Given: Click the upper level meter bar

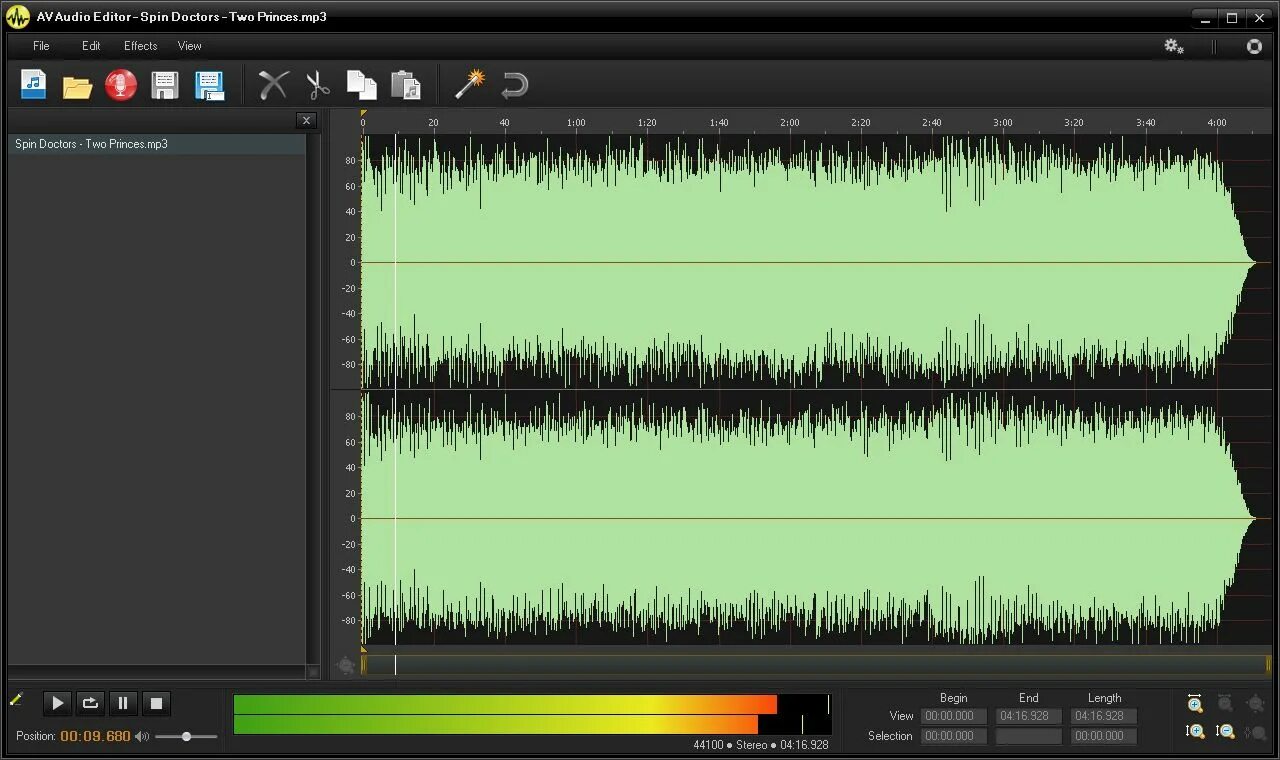Looking at the screenshot, I should (x=531, y=704).
